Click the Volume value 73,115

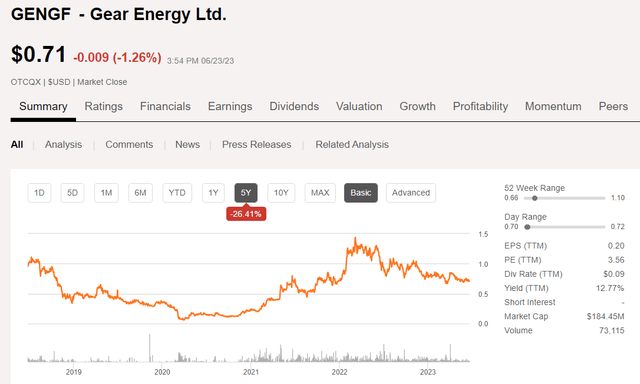click(611, 331)
